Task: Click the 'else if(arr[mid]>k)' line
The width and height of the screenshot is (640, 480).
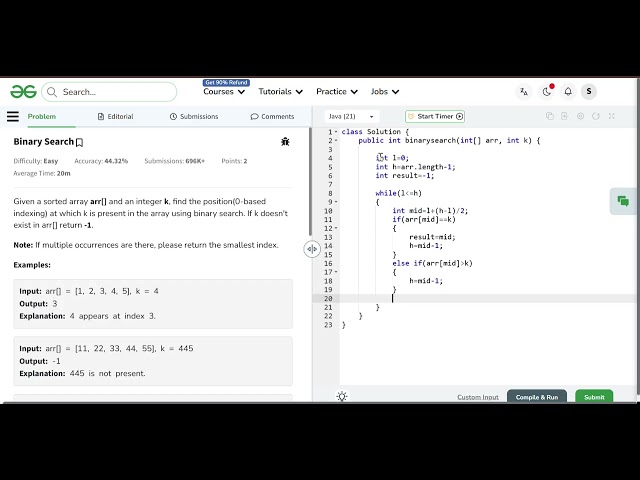Action: (432, 263)
